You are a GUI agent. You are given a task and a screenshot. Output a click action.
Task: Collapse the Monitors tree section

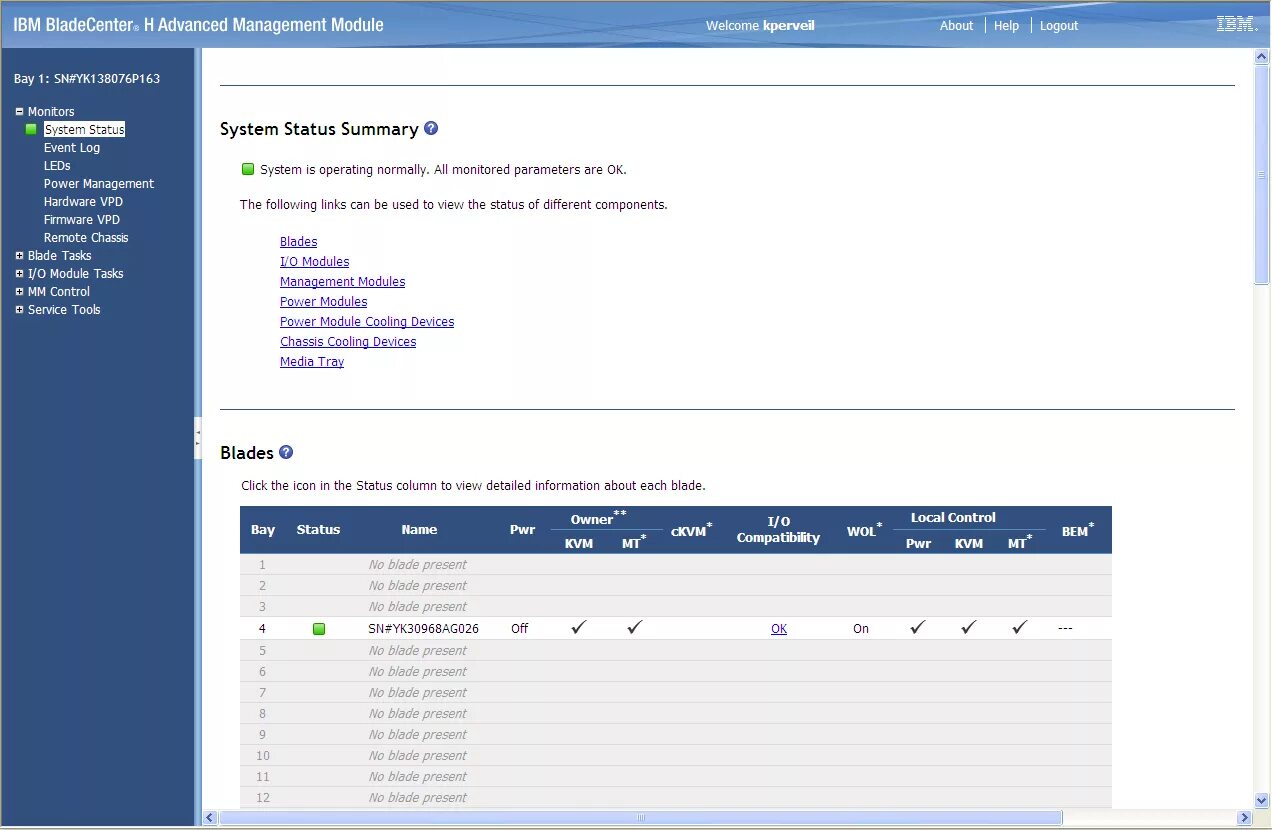[19, 111]
